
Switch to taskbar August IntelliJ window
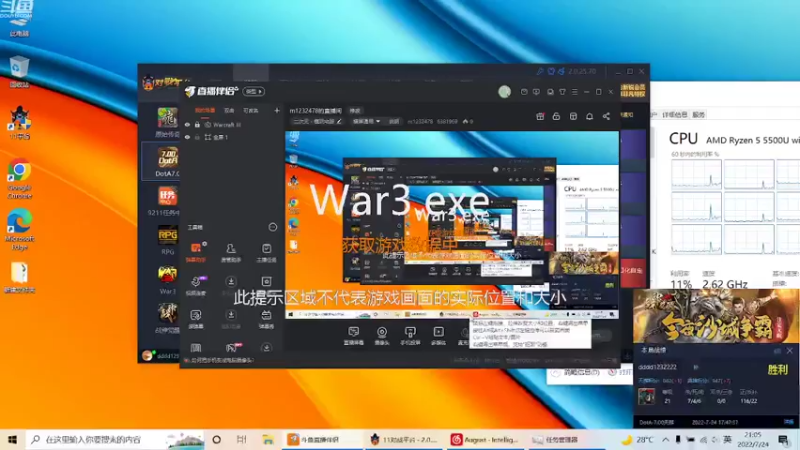[485, 439]
